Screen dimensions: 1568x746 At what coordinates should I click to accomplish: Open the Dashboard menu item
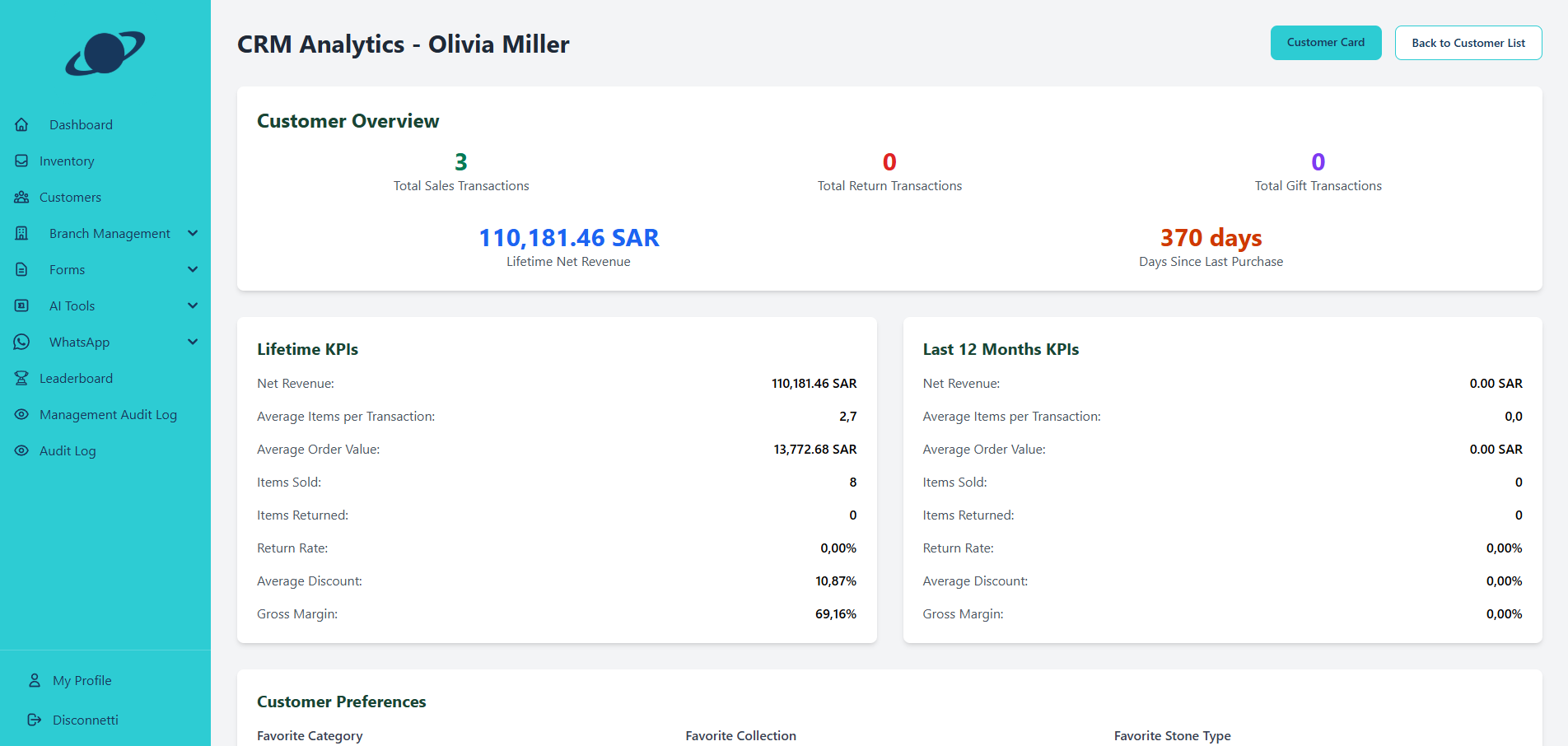(81, 124)
